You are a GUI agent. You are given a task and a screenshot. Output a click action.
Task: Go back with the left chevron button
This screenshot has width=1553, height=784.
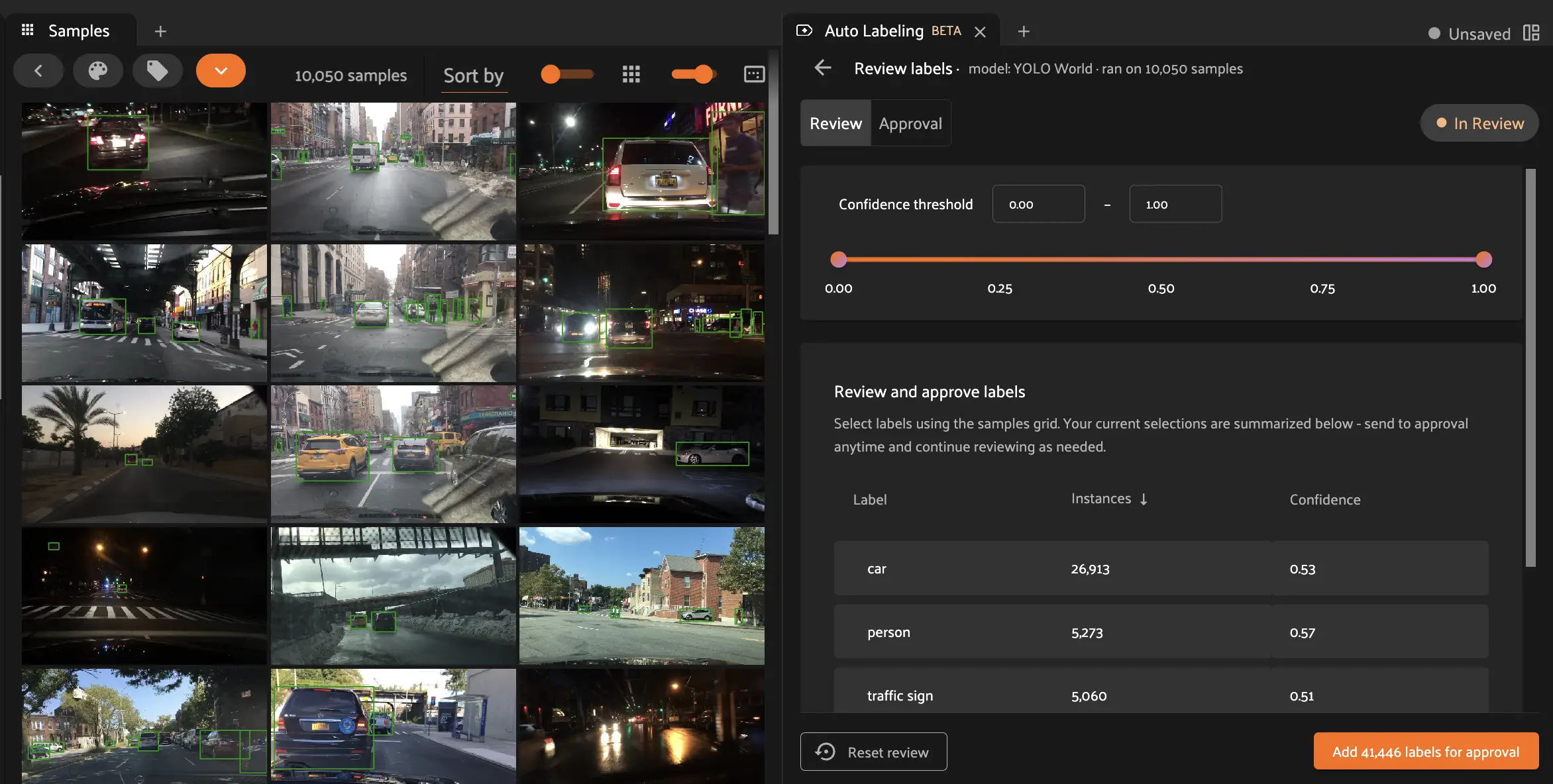click(x=38, y=71)
